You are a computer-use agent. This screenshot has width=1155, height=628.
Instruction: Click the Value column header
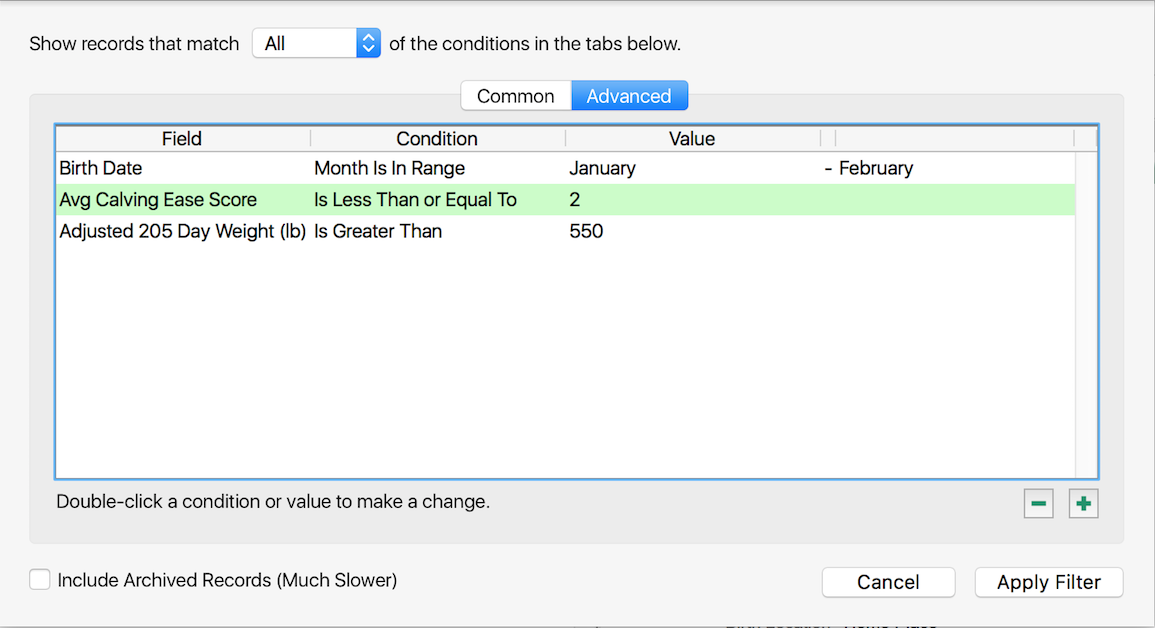pos(692,139)
